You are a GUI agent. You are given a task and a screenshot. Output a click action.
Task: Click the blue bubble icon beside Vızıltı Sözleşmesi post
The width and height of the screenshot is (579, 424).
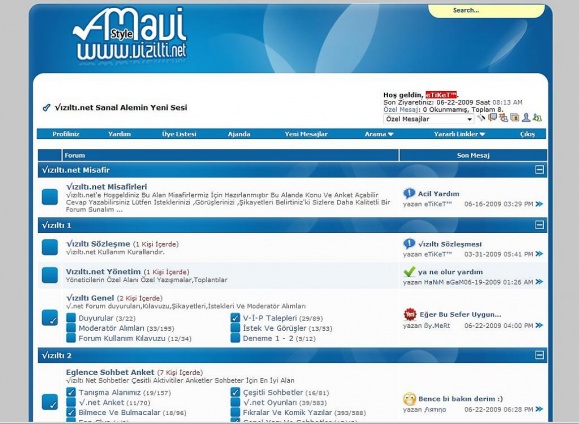click(409, 244)
